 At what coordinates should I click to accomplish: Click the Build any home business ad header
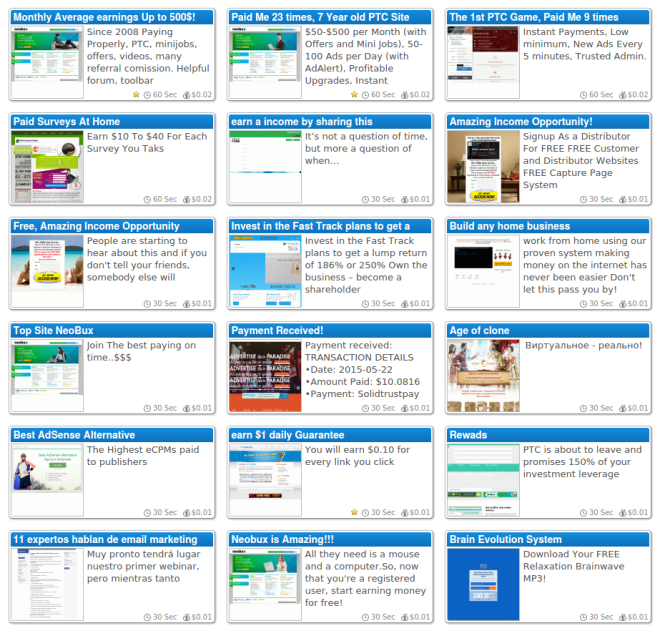pos(548,226)
